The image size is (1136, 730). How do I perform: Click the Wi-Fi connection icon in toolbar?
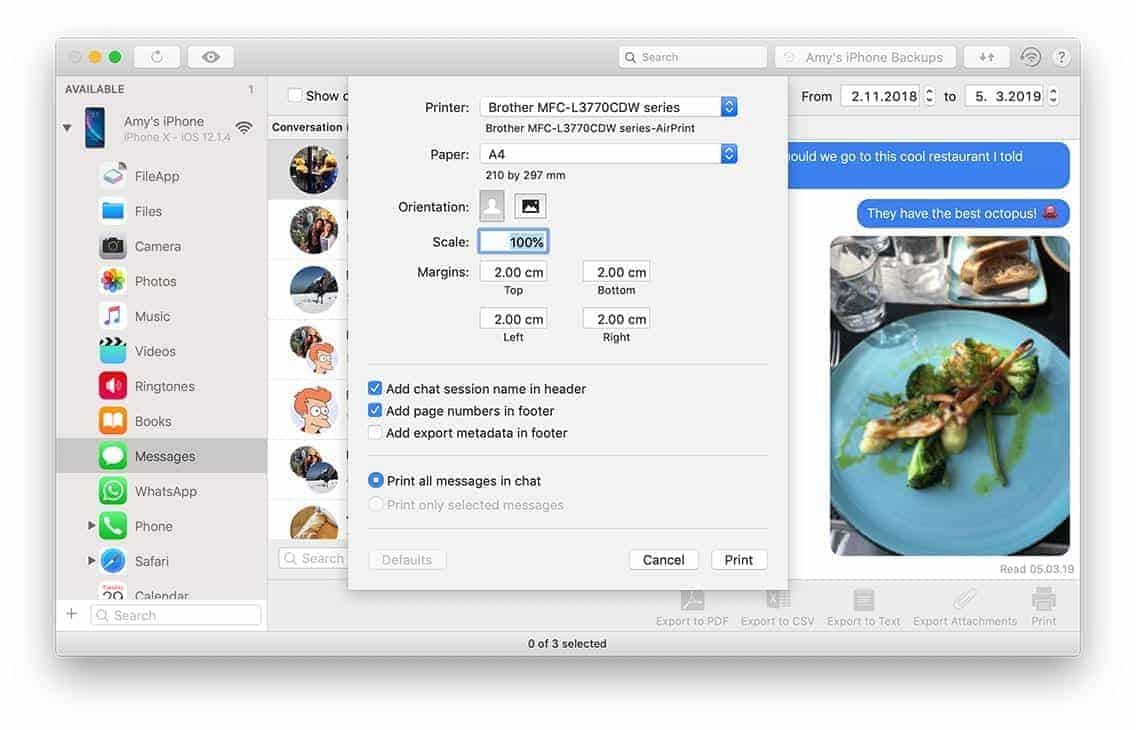pyautogui.click(x=1030, y=57)
